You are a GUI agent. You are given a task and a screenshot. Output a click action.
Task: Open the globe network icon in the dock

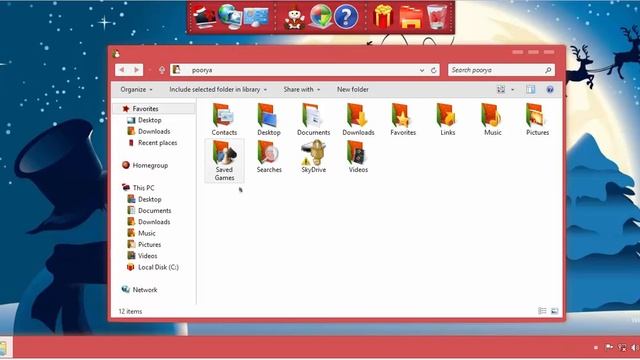coord(230,16)
